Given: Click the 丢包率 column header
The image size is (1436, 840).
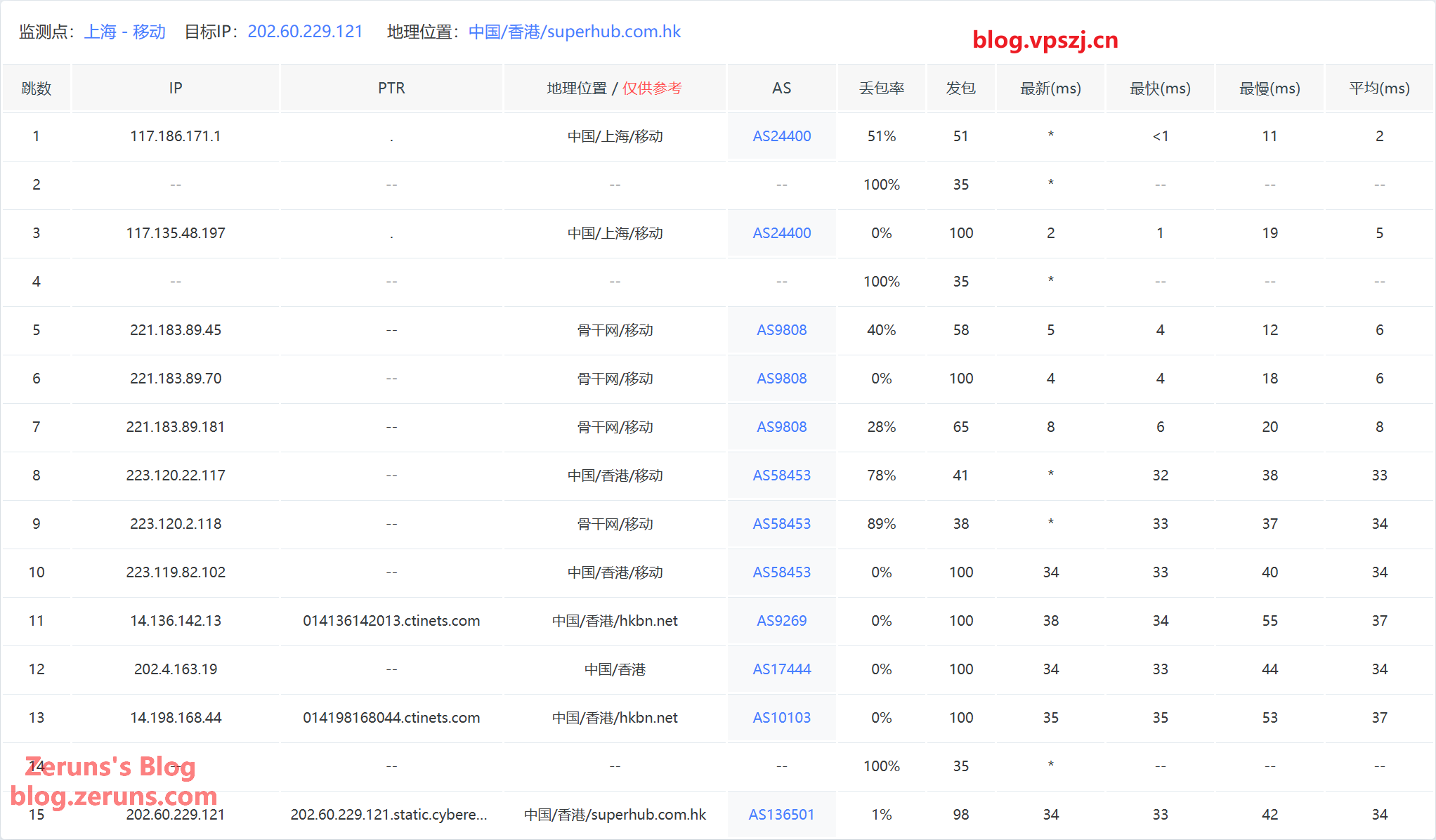Looking at the screenshot, I should point(881,88).
